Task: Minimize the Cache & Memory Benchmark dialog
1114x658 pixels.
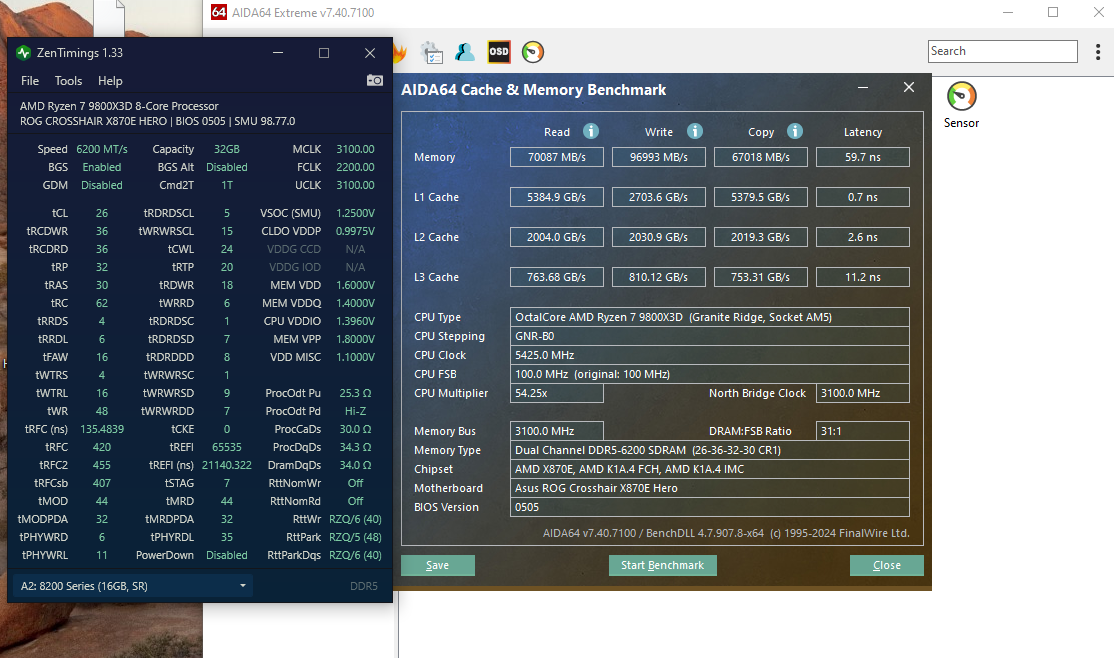Action: tap(862, 87)
